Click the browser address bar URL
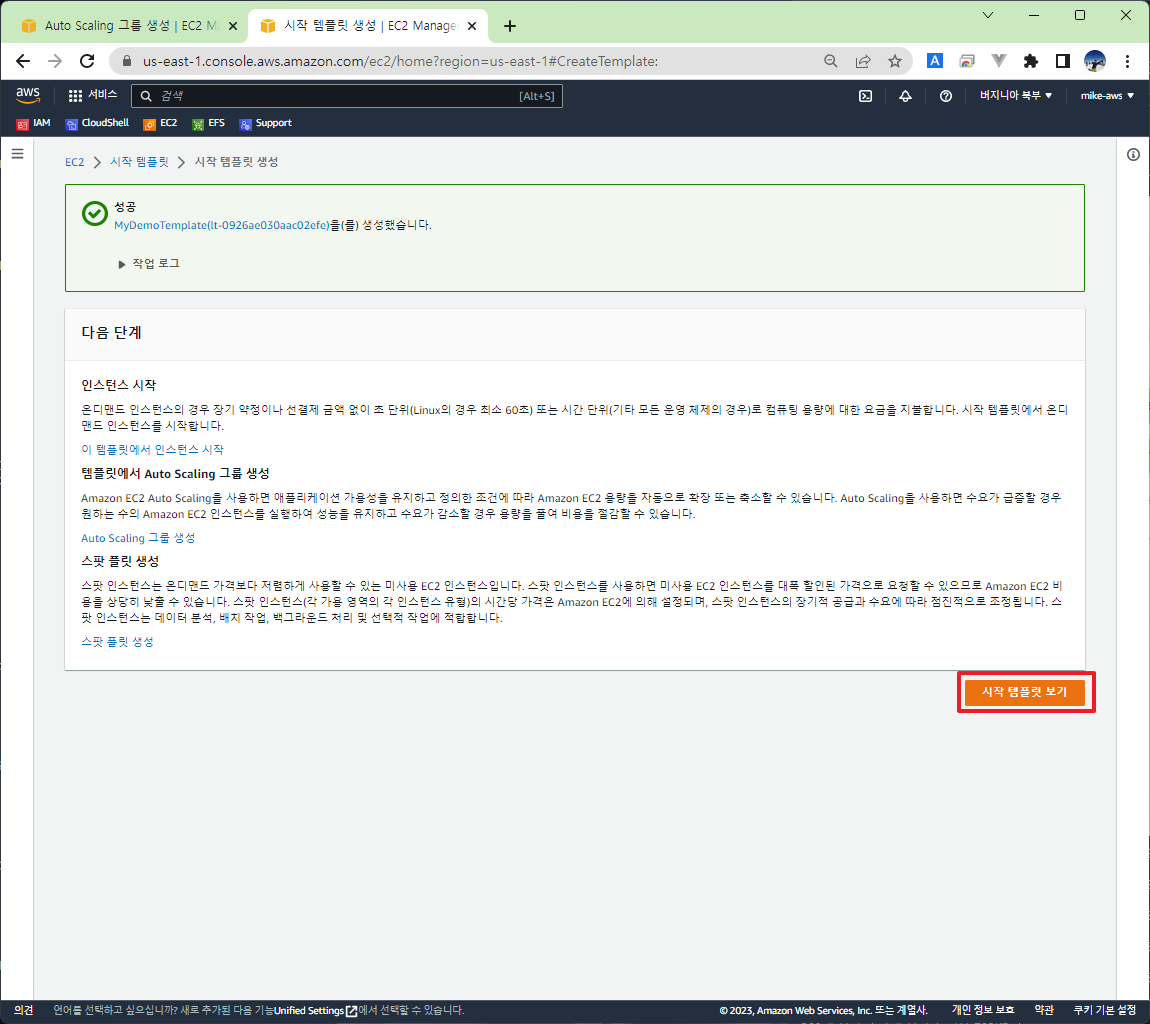The width and height of the screenshot is (1150, 1024). pyautogui.click(x=400, y=61)
